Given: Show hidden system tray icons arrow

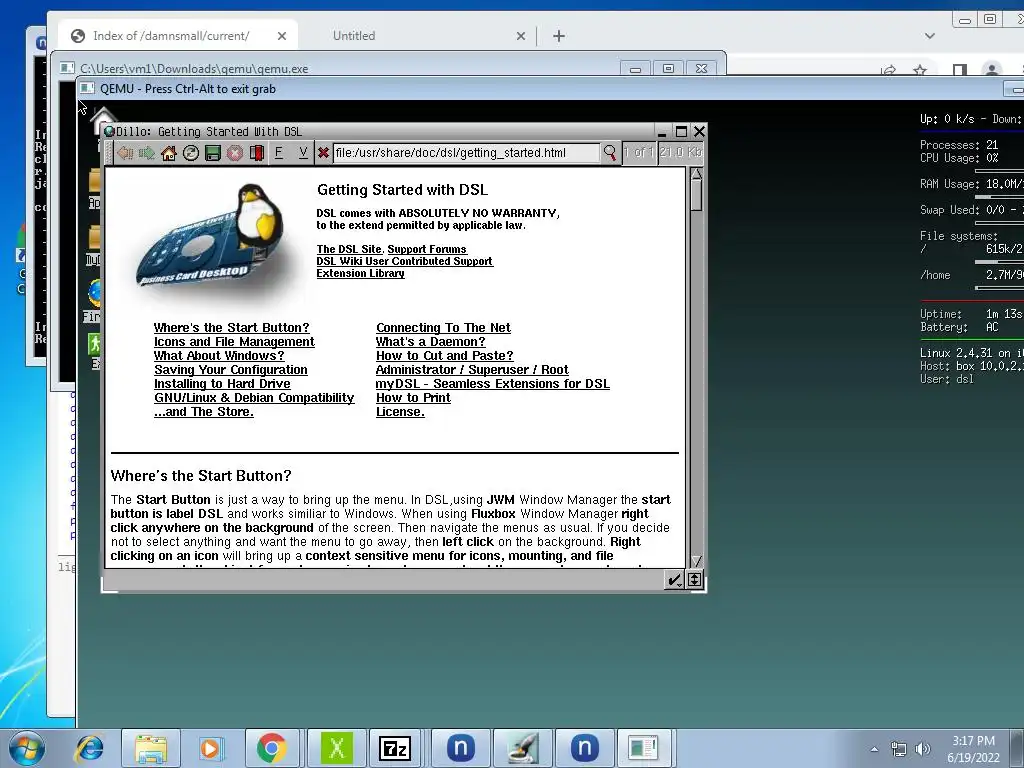Looking at the screenshot, I should click(874, 749).
